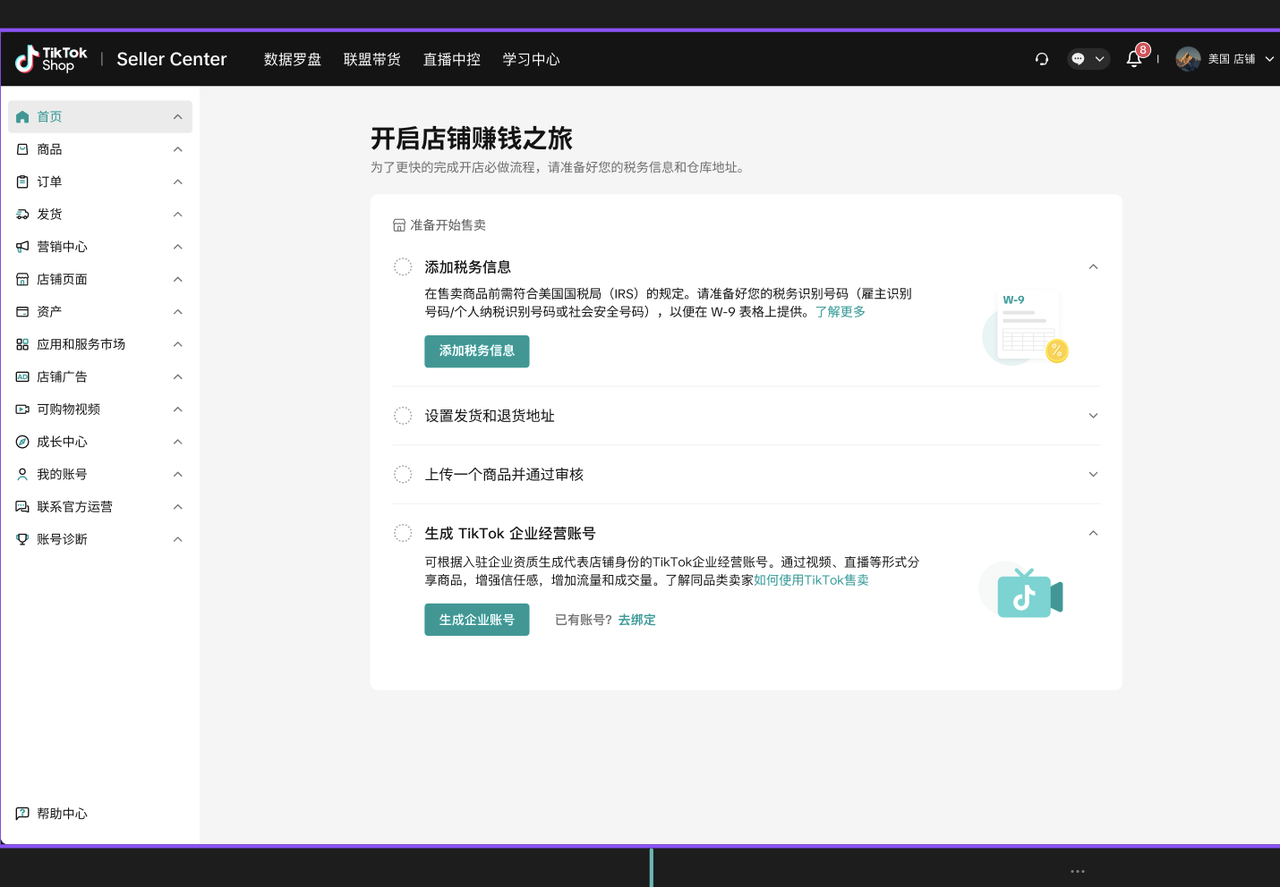This screenshot has width=1280, height=887.
Task: Click the 成长中心 compass icon
Action: tap(22, 442)
